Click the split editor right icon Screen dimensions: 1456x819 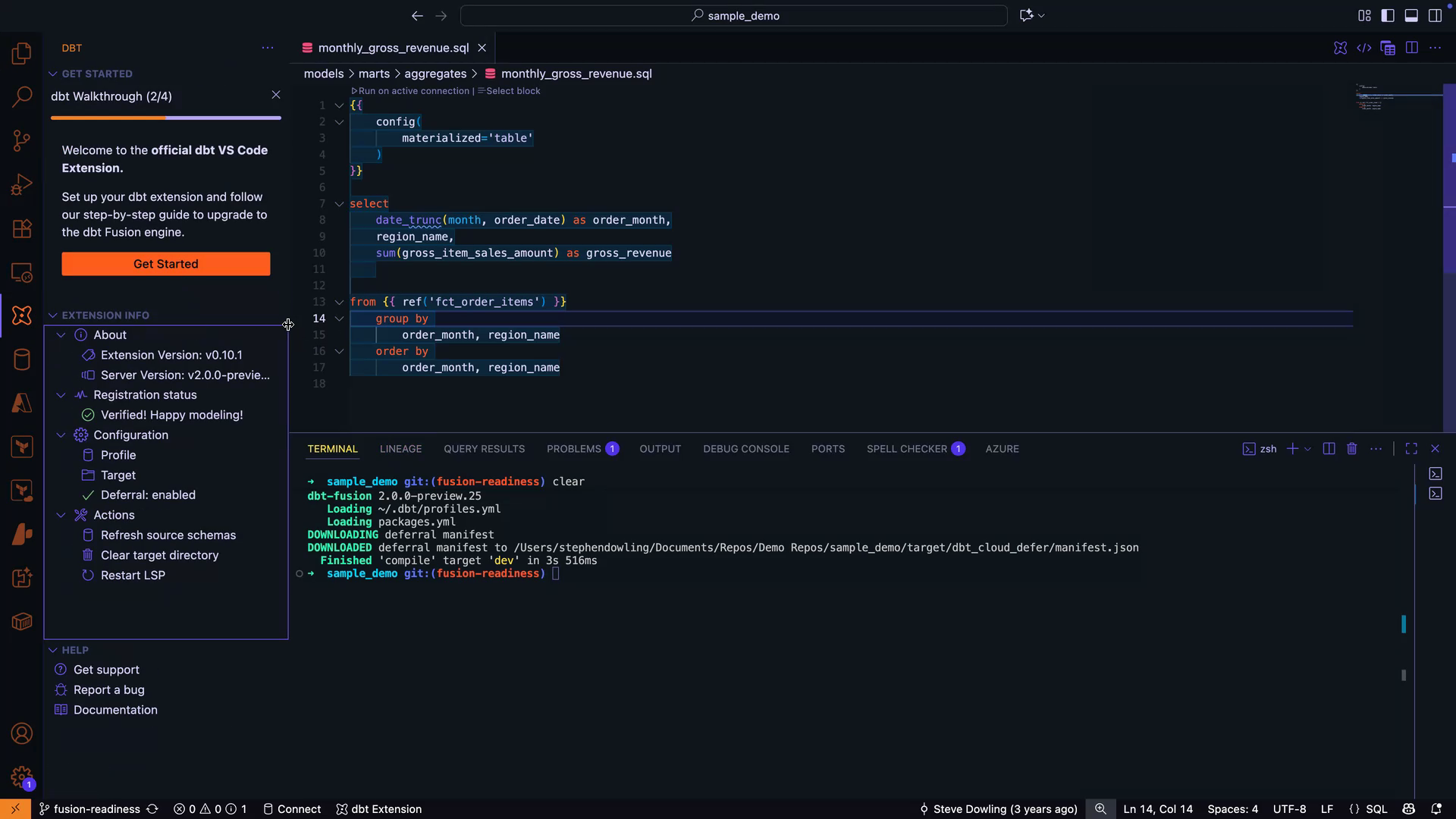coord(1411,48)
